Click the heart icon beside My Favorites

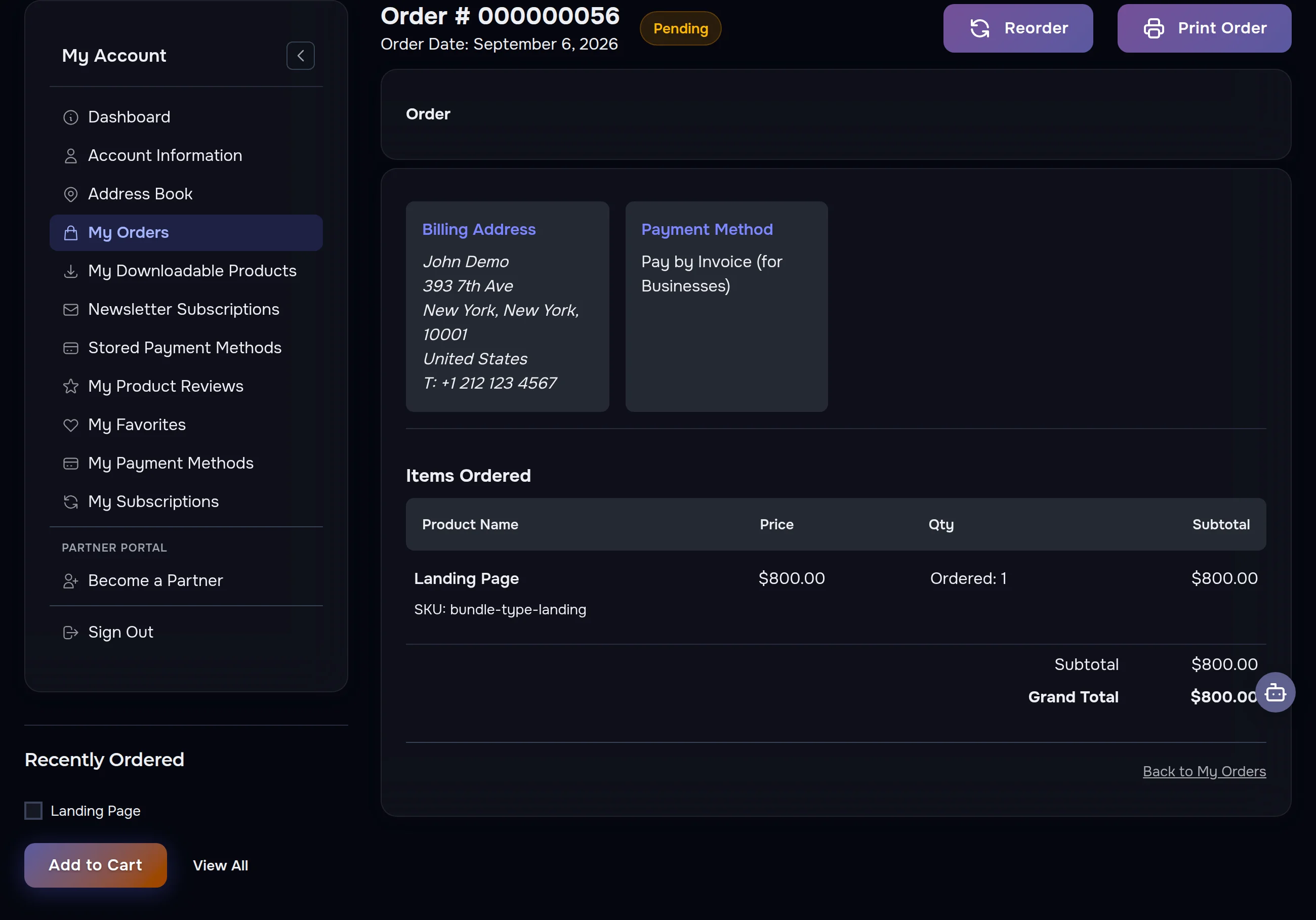(x=70, y=425)
